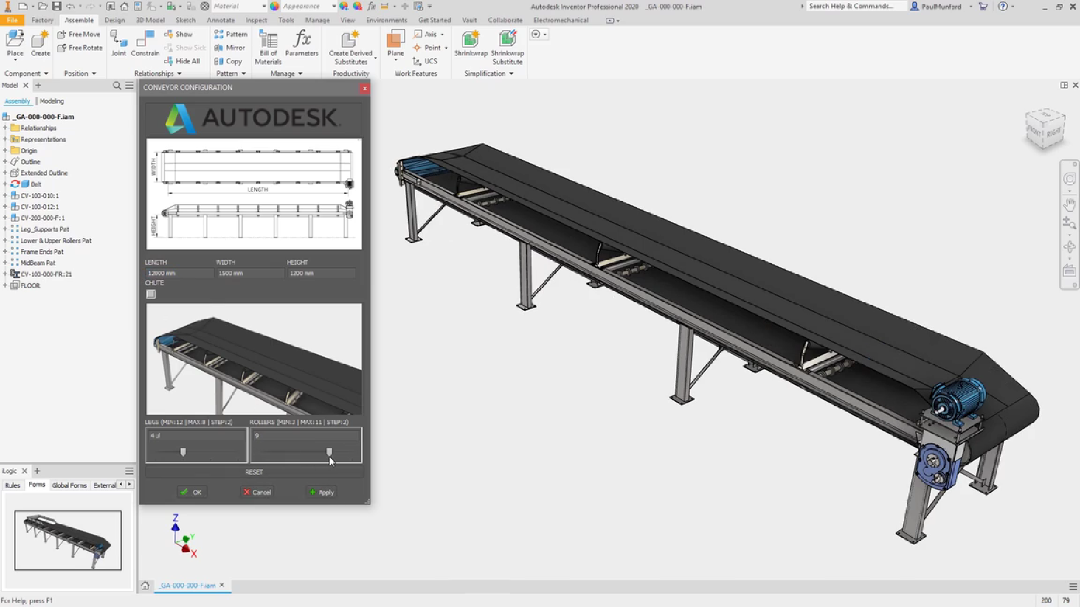The width and height of the screenshot is (1080, 607).
Task: Create a work Plane
Action: coord(396,43)
